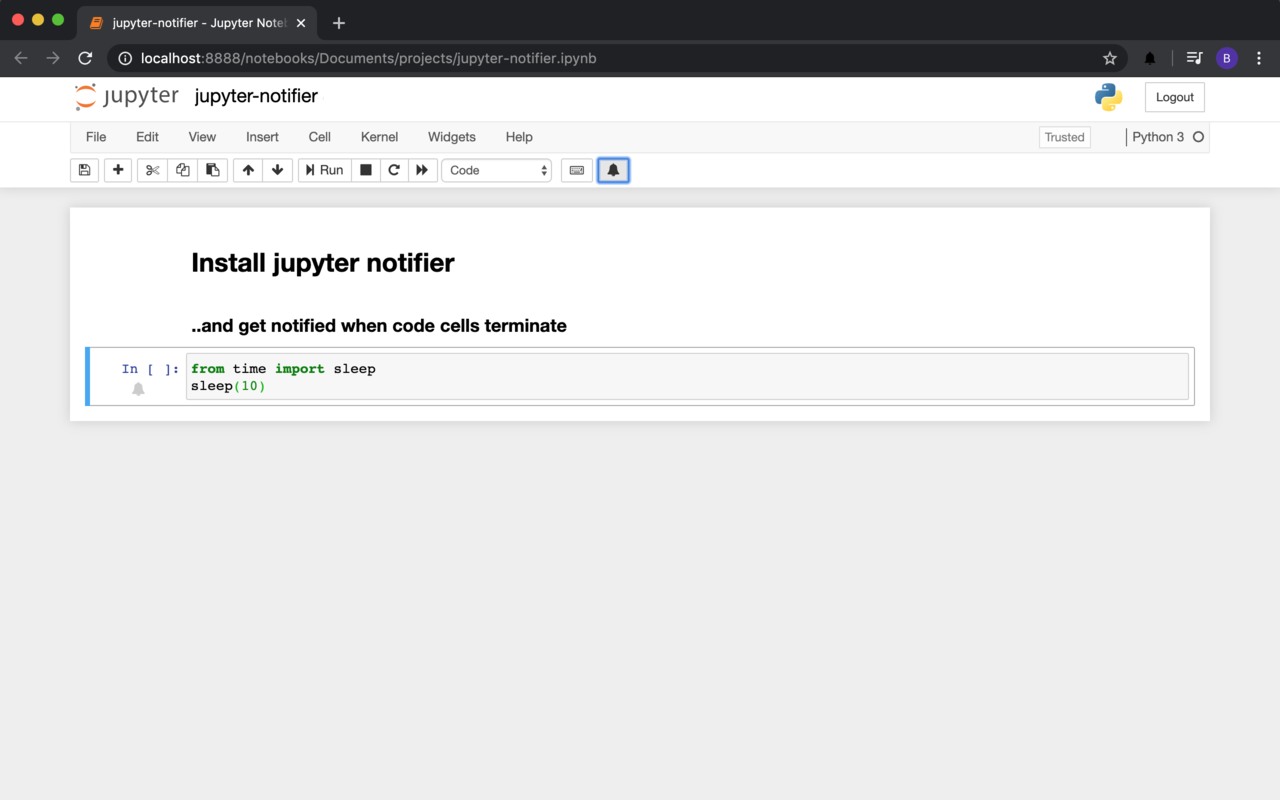Interrupt the kernel with the stop square
Screen dimensions: 1280x800
(x=366, y=170)
